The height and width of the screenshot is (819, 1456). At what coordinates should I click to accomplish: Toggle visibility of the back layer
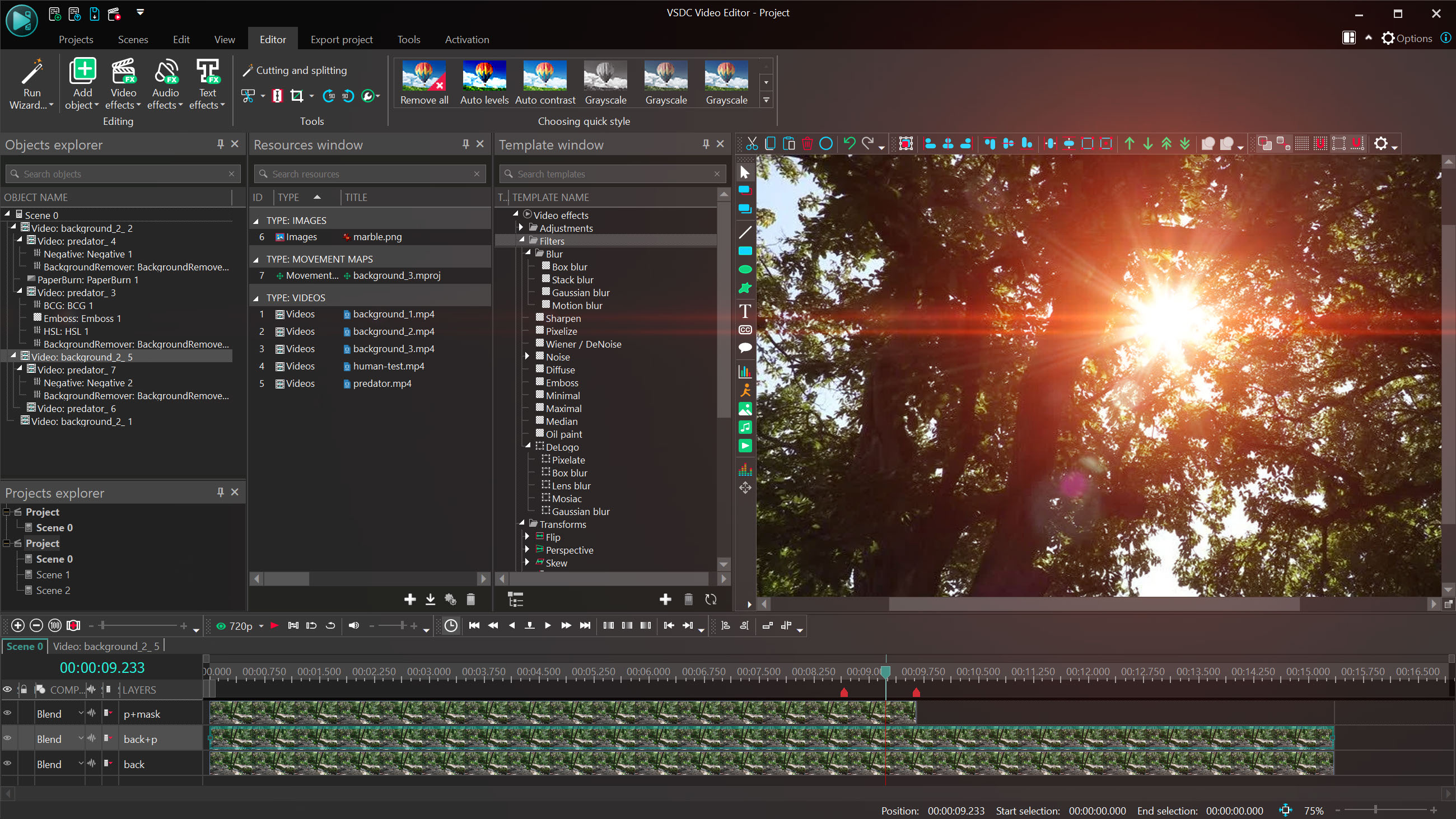point(8,764)
